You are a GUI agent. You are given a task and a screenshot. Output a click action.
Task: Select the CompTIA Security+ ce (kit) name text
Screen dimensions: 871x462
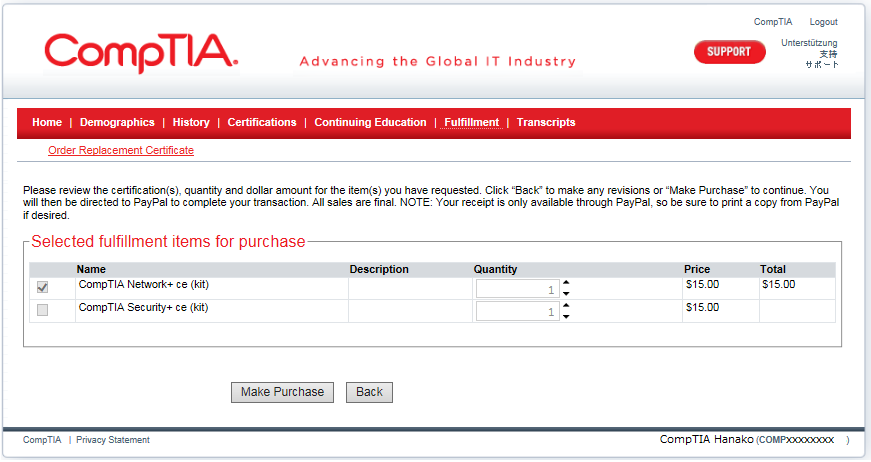tap(143, 307)
